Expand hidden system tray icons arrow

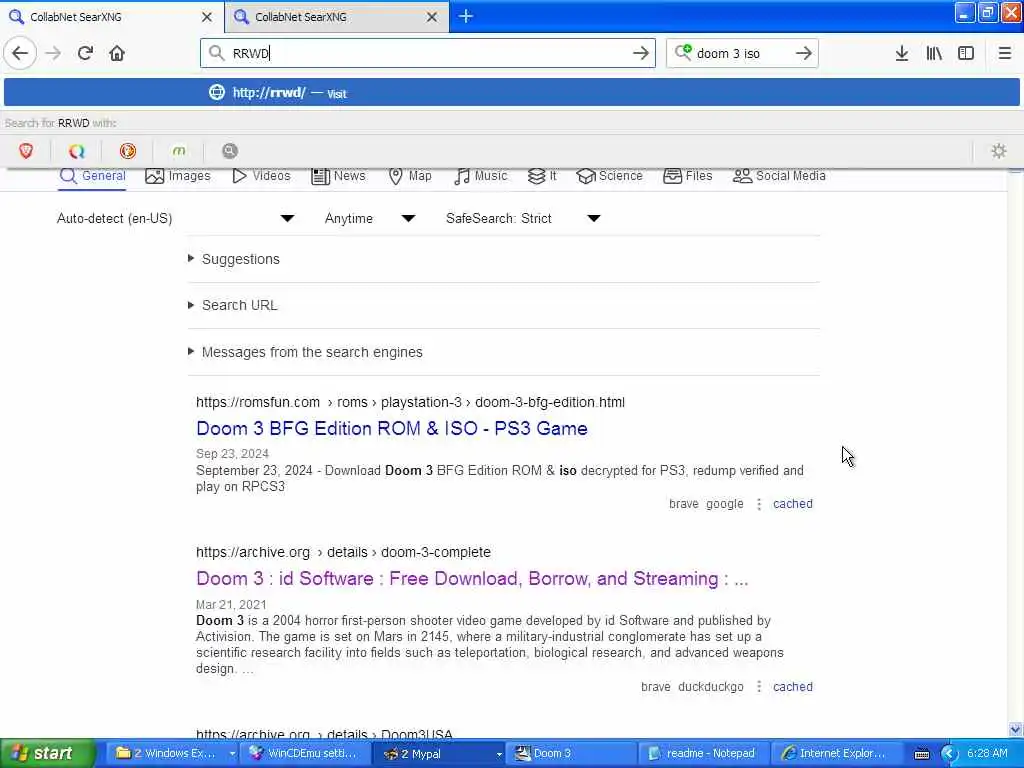(x=949, y=754)
